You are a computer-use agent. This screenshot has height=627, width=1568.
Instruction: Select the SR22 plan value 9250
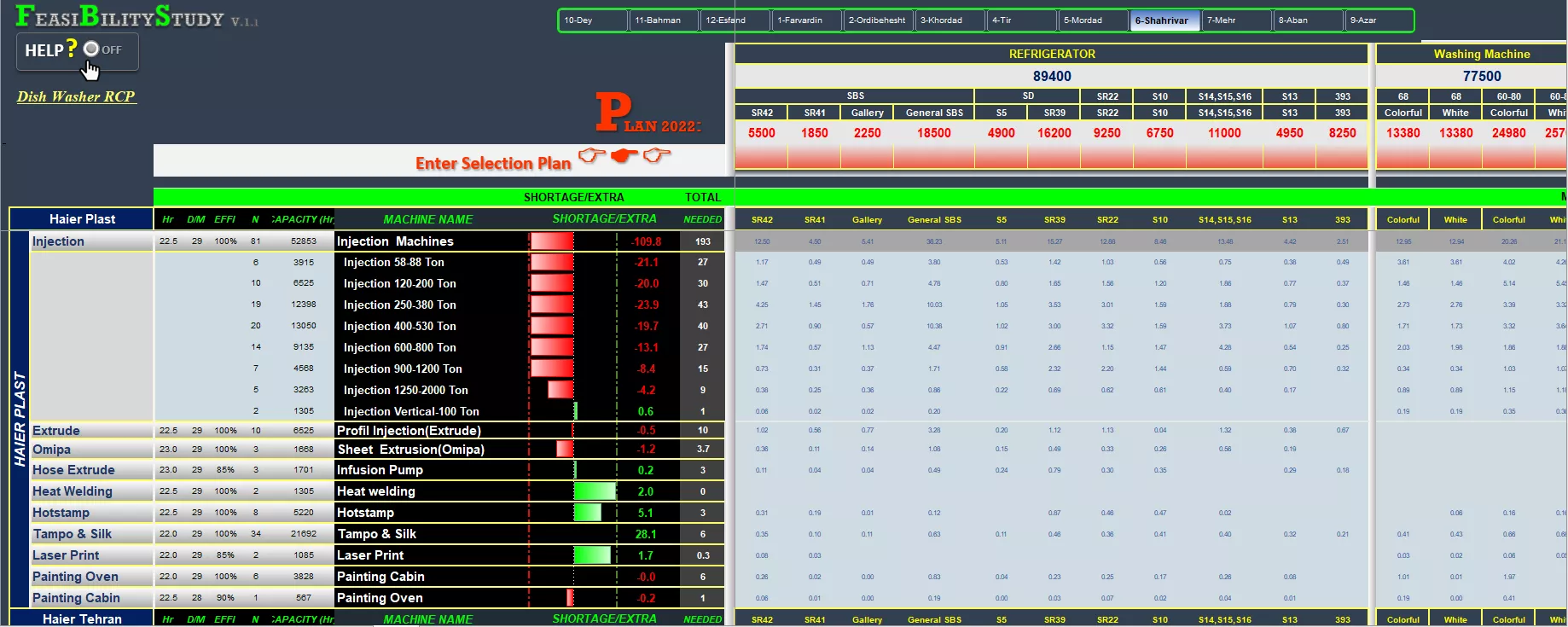point(1107,133)
